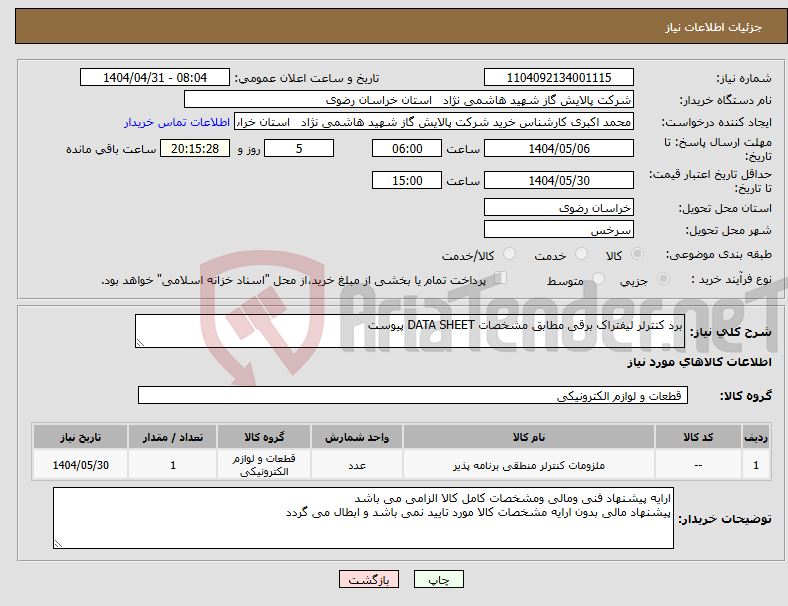The image size is (788, 606).
Task: Click the unit cell عدد
Action: pos(357,465)
